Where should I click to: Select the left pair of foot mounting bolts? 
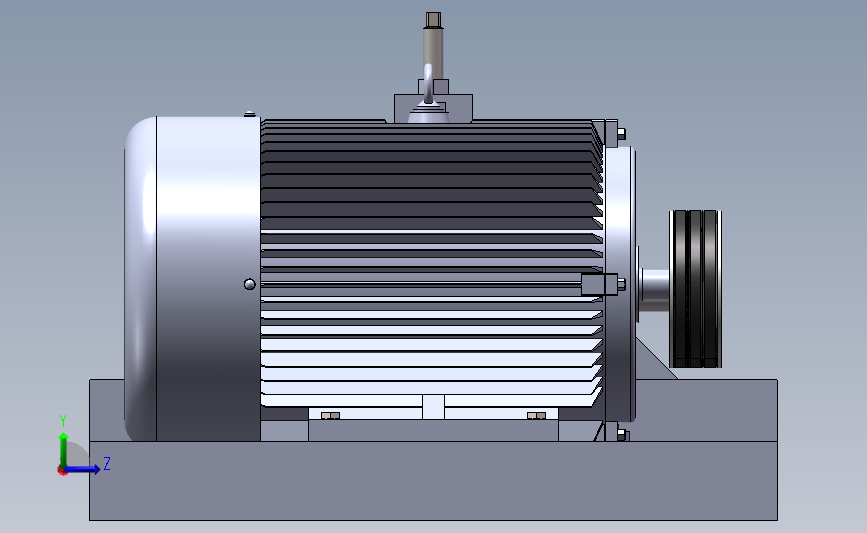click(331, 416)
